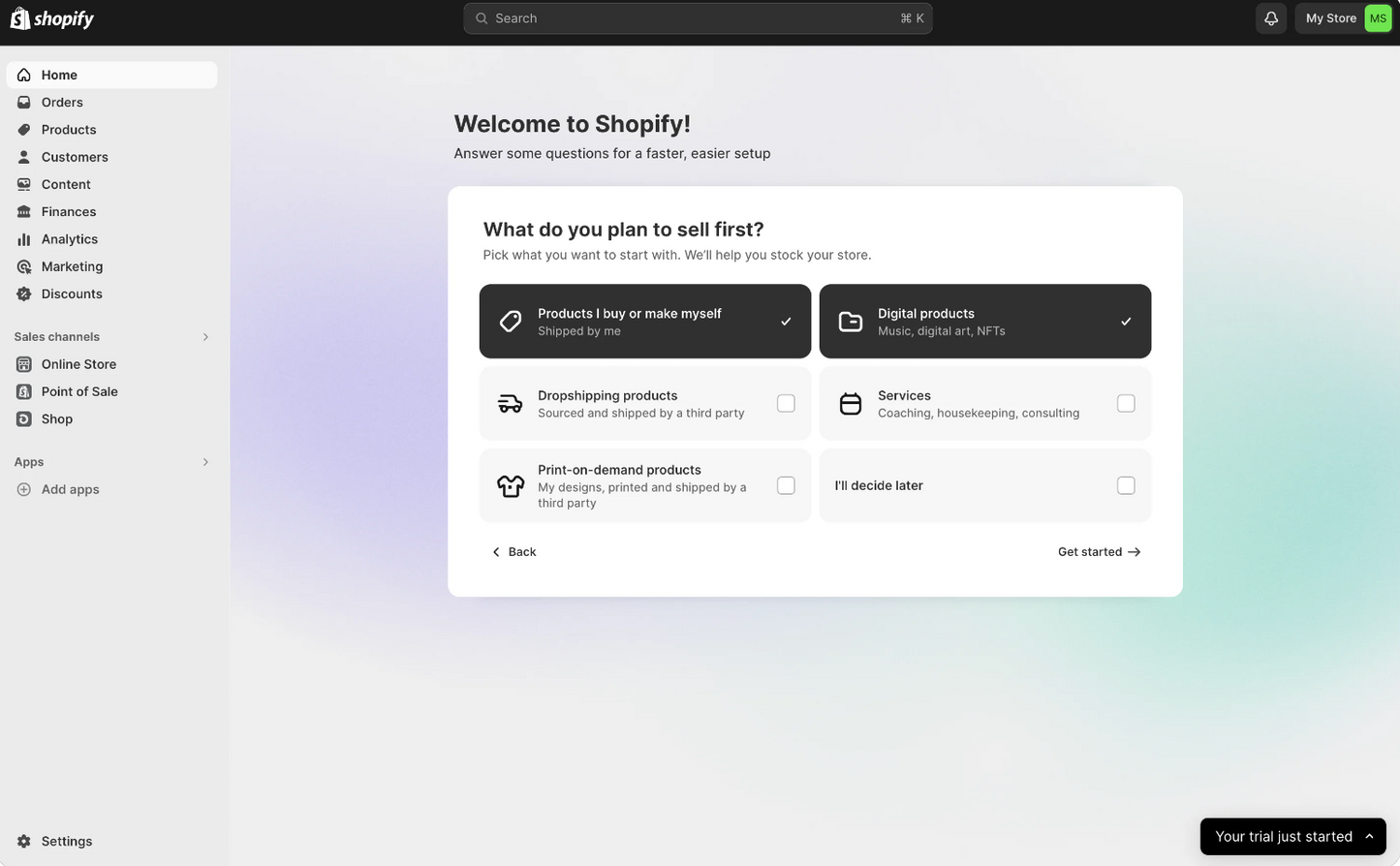This screenshot has height=866, width=1400.
Task: Click the green MS store avatar
Action: coord(1378,18)
